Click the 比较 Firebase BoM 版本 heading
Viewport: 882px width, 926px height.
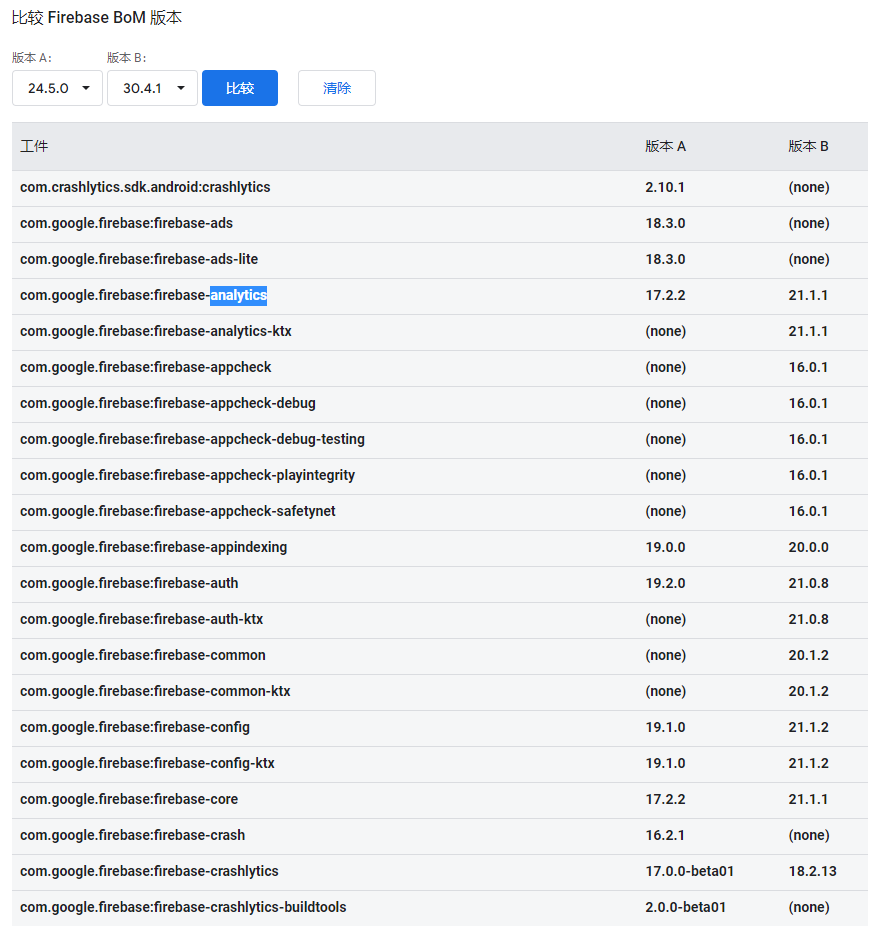(97, 18)
